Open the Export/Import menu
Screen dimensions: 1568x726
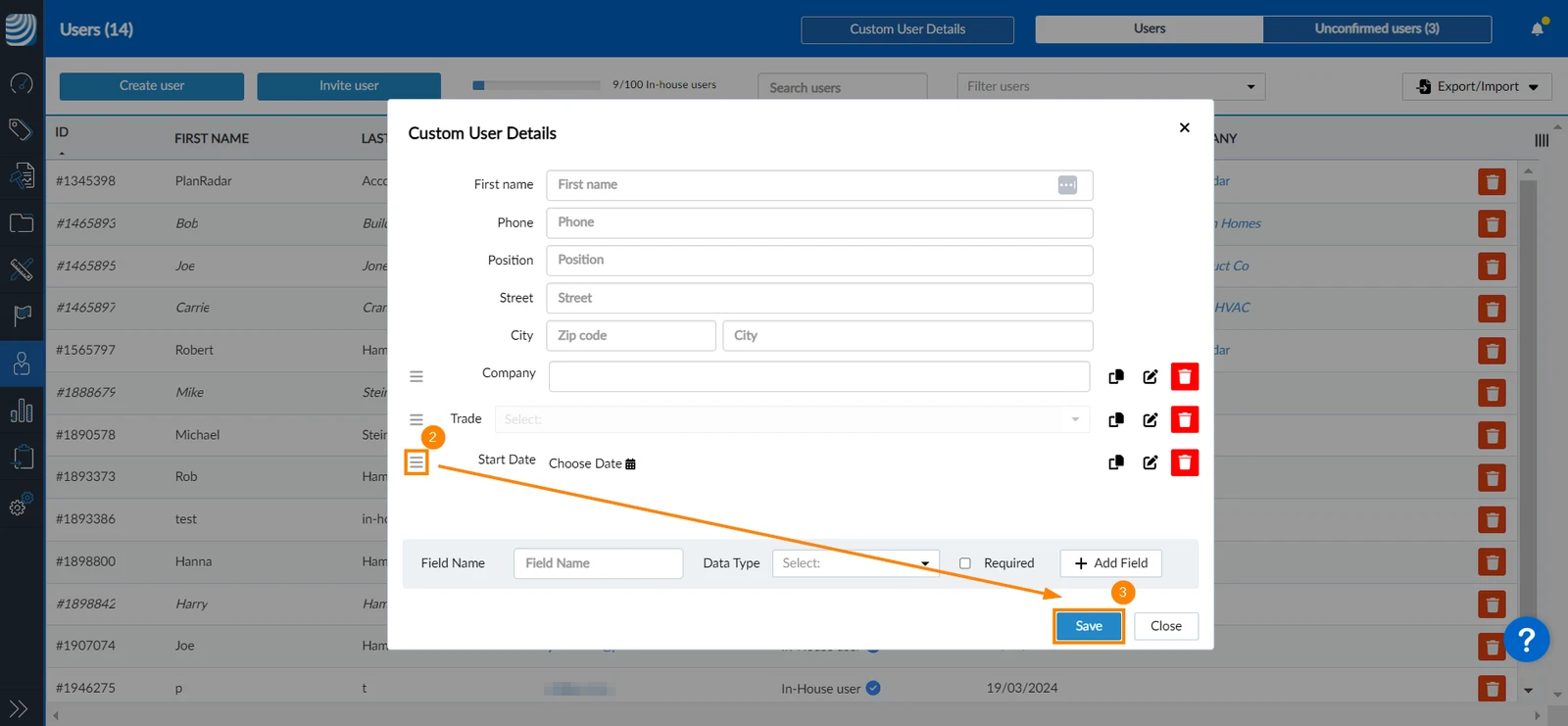point(1477,86)
